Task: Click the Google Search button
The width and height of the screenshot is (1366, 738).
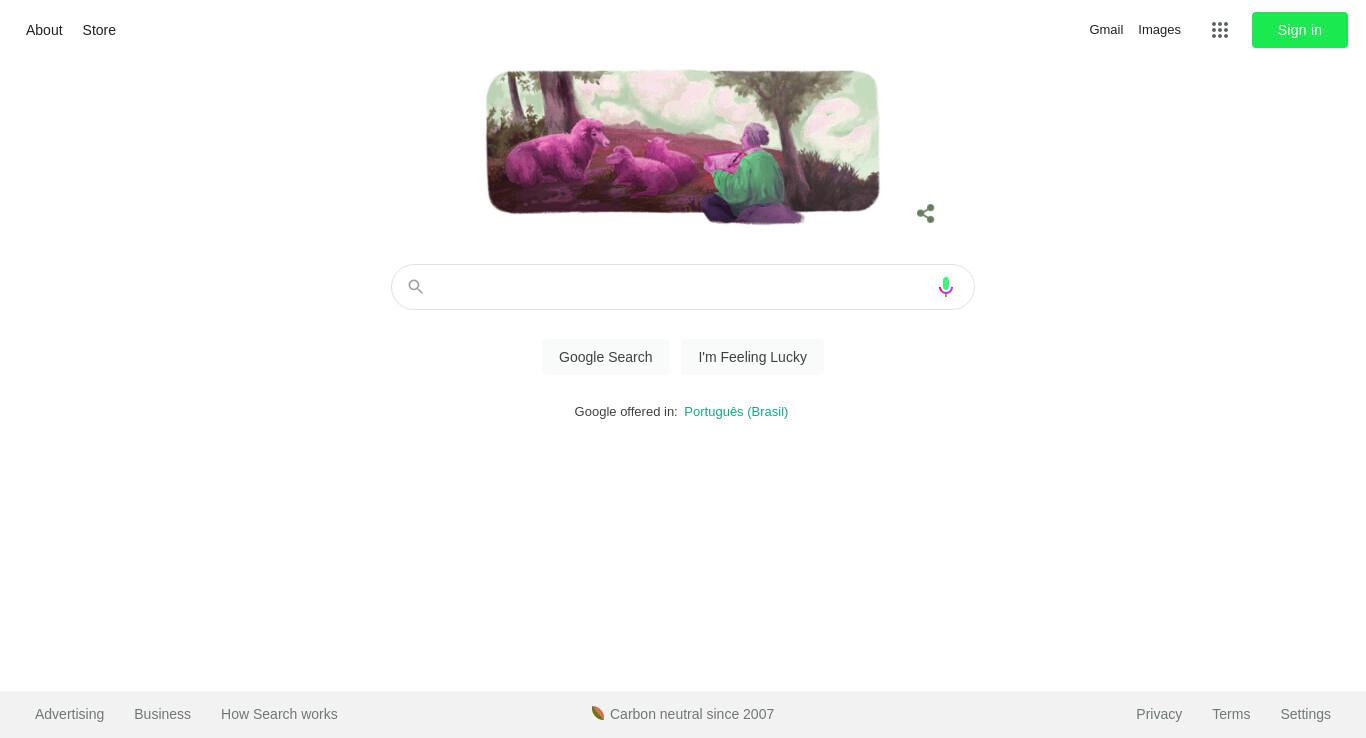Action: 605,357
